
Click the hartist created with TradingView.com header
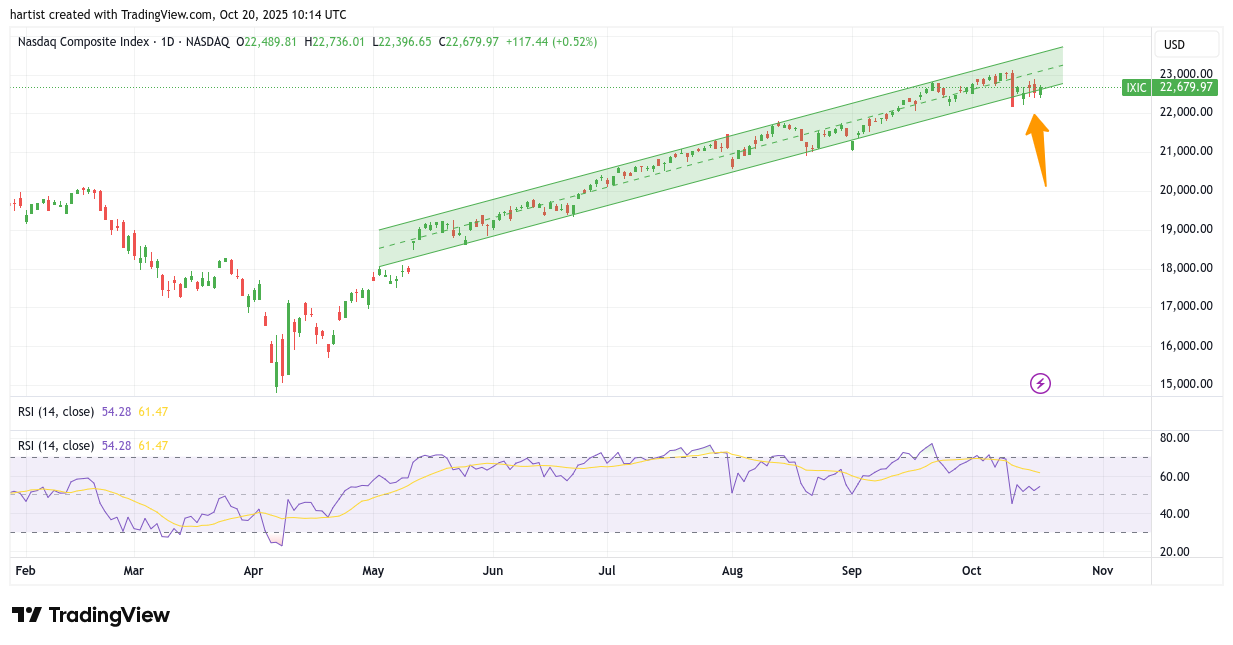click(179, 14)
